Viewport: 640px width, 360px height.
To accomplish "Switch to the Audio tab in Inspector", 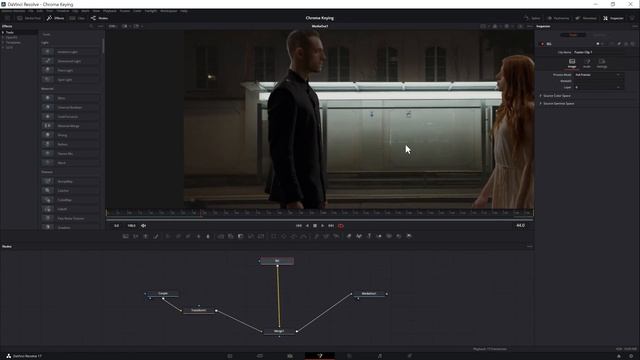I will point(587,63).
